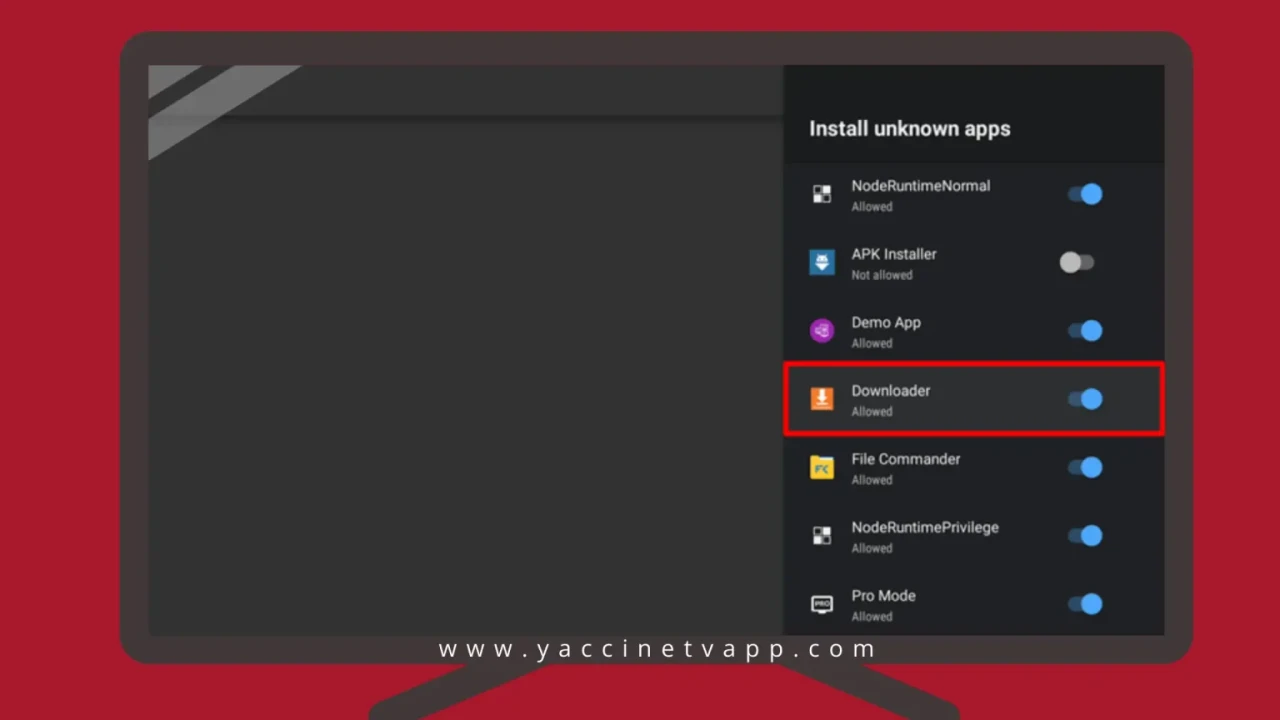
Task: Select the NodeRuntimePrivilege app icon
Action: point(821,535)
